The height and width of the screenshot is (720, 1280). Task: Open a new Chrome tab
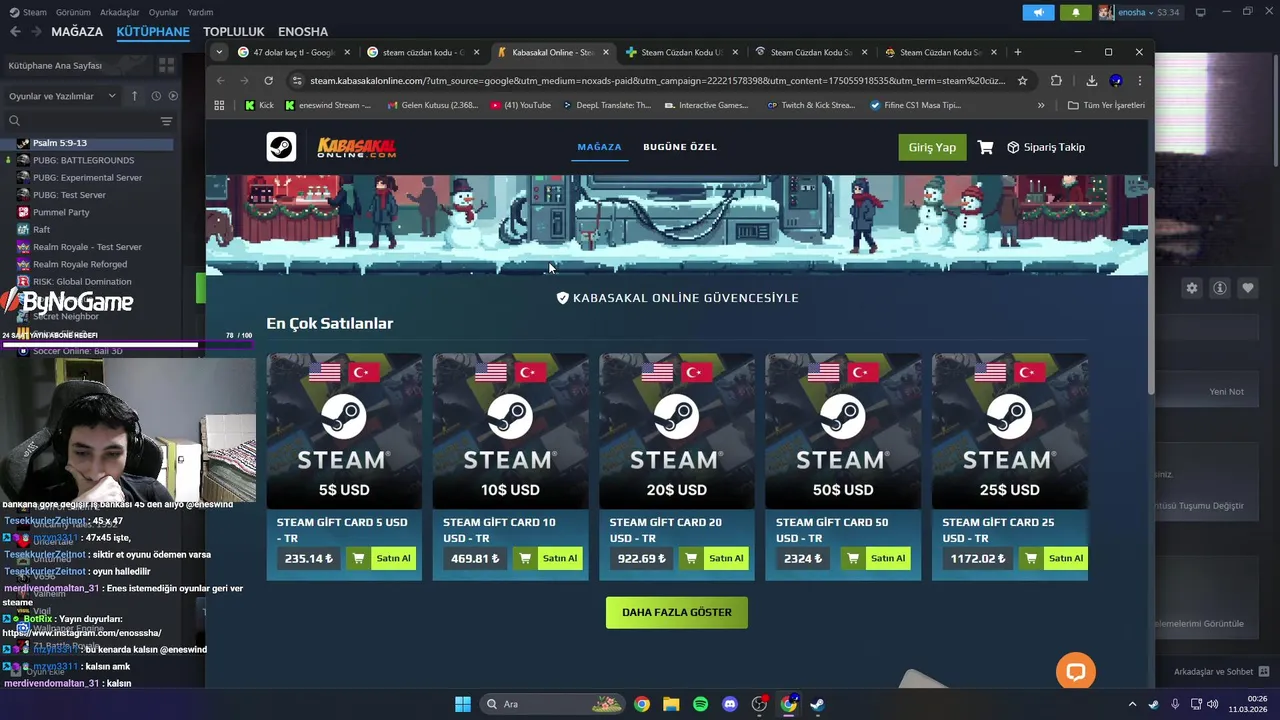click(x=1018, y=52)
